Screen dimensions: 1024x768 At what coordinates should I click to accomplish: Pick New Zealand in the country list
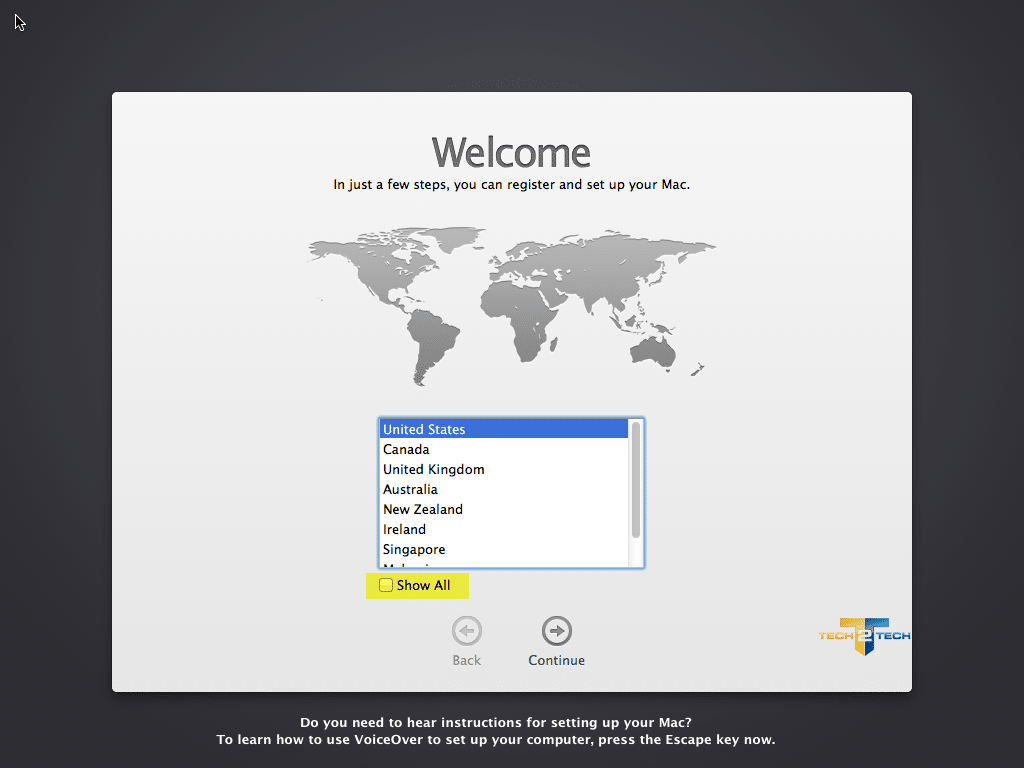(x=504, y=509)
